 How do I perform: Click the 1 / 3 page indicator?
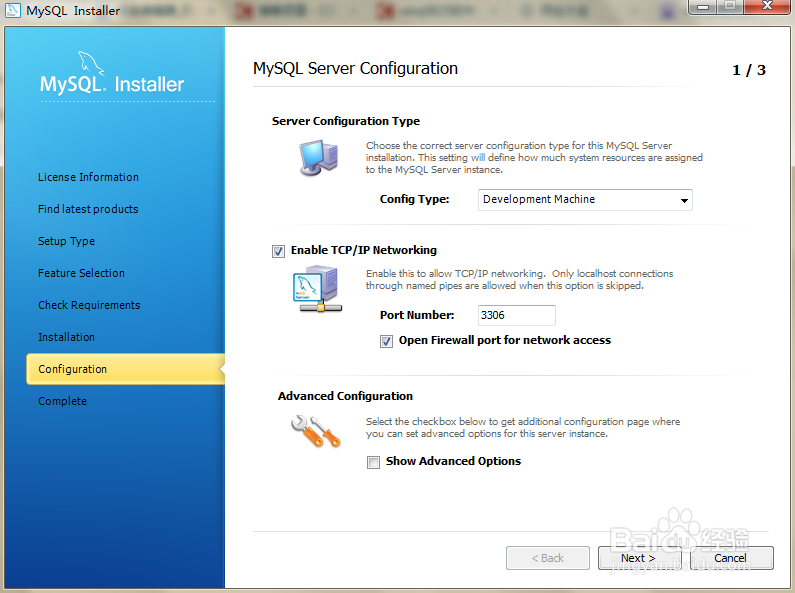[749, 70]
